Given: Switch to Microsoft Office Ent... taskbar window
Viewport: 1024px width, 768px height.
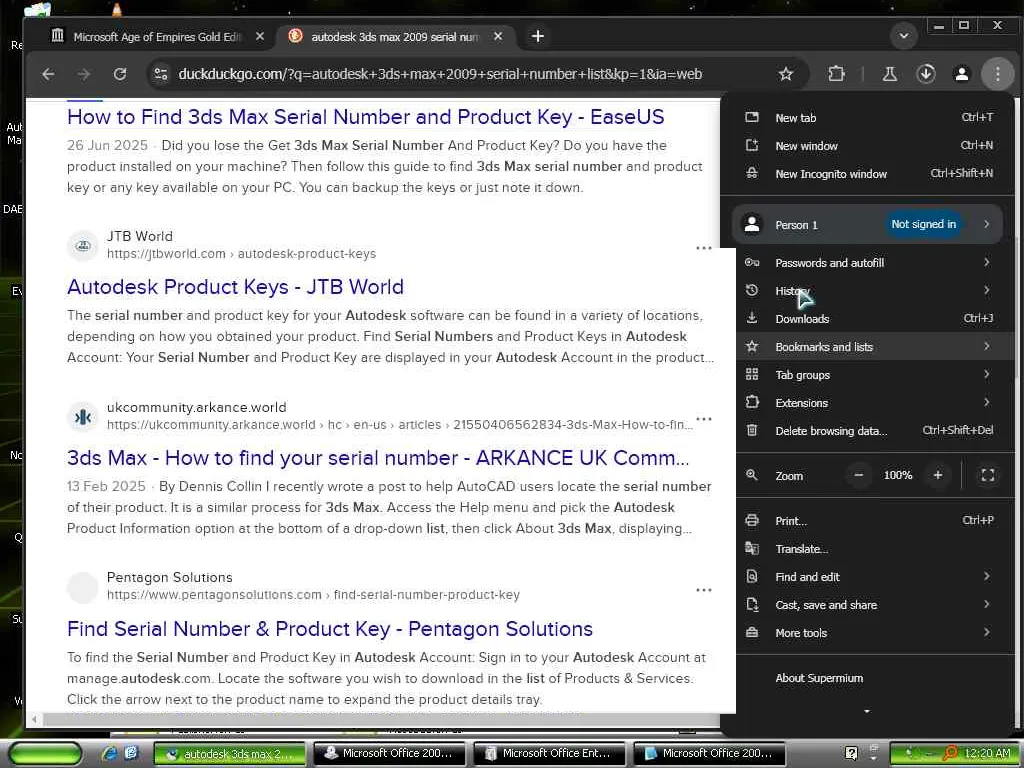Looking at the screenshot, I should click(x=549, y=754).
